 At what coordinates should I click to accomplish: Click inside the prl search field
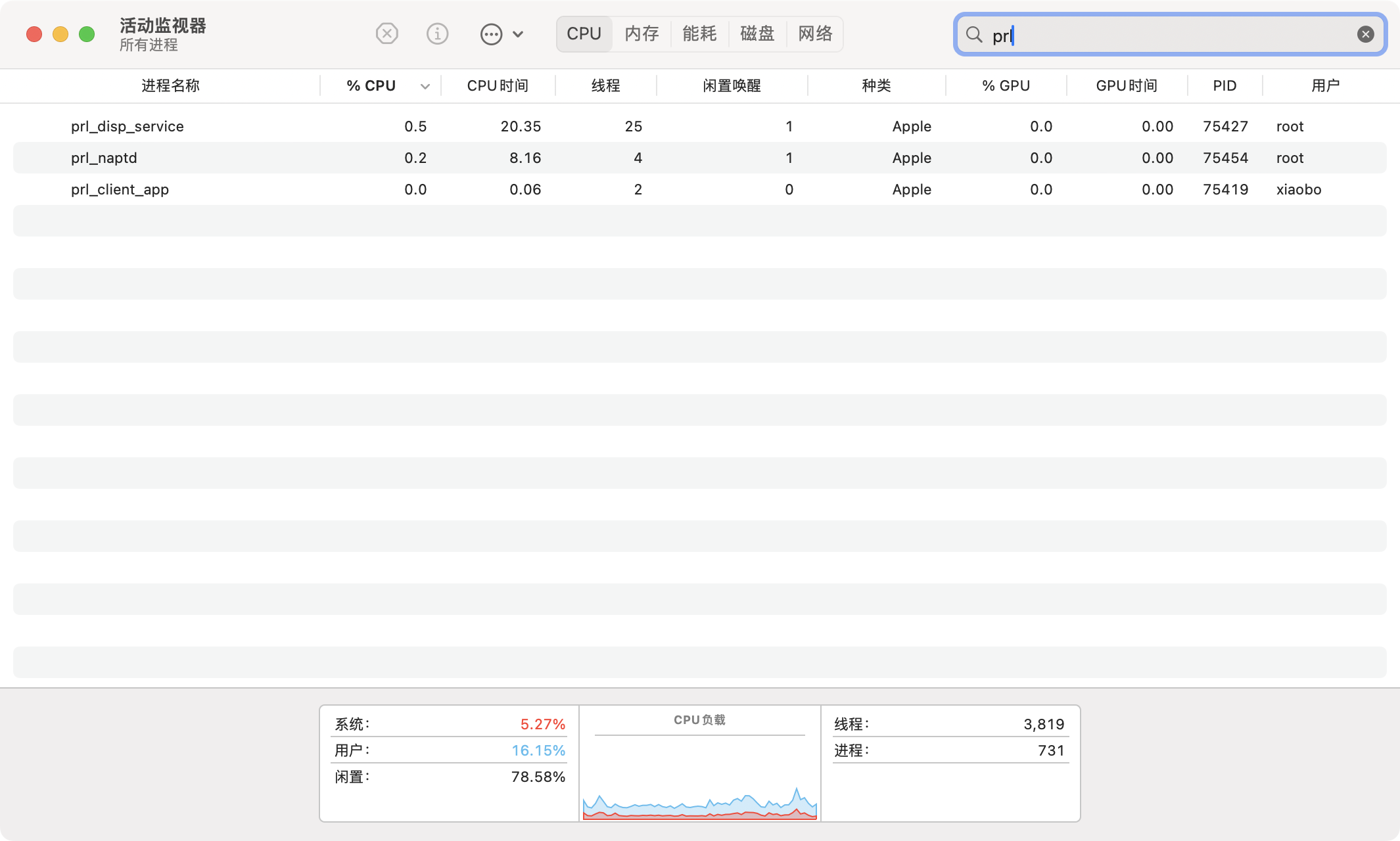[1170, 35]
